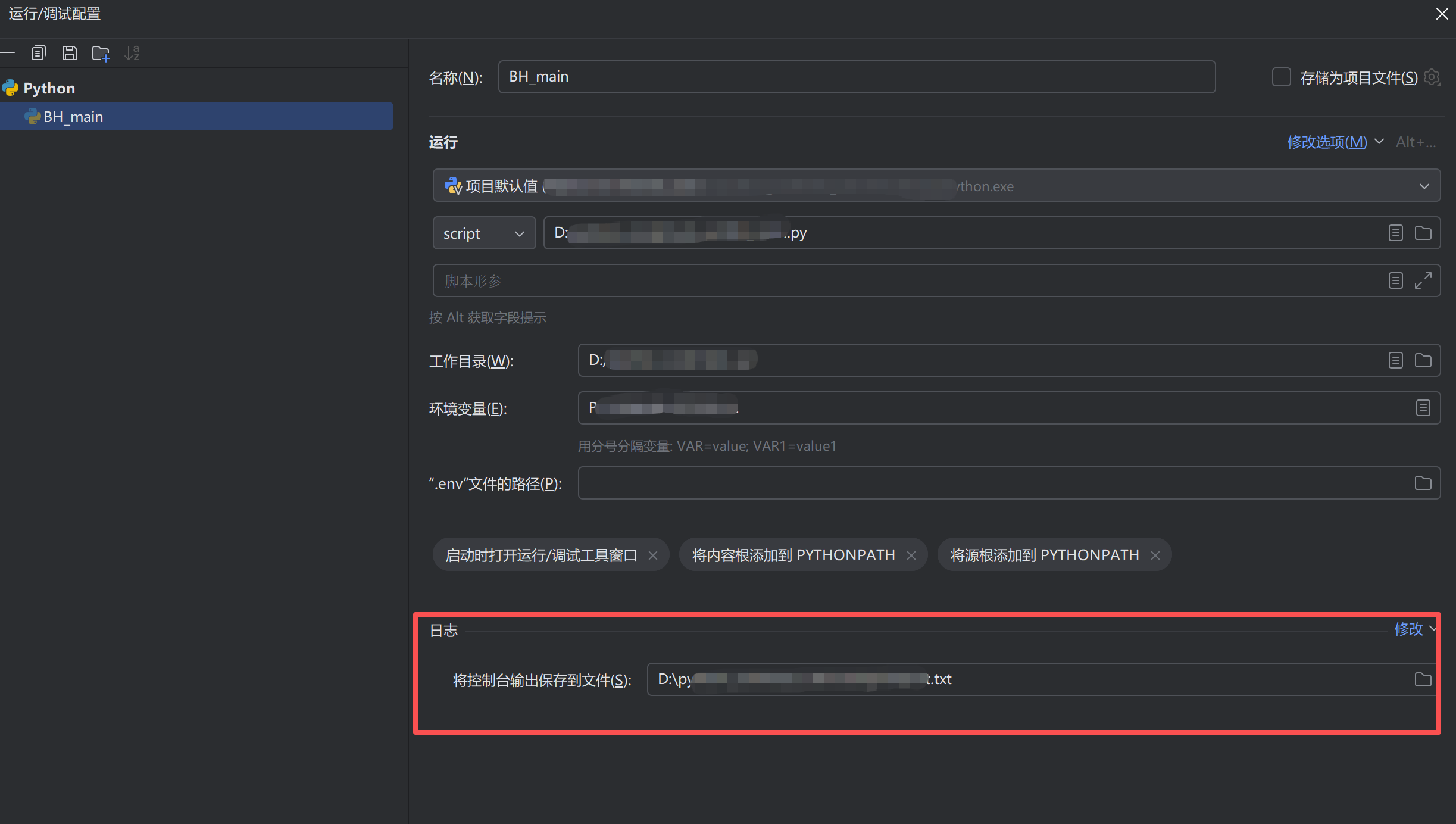Browse for script path folder icon

pyautogui.click(x=1423, y=233)
